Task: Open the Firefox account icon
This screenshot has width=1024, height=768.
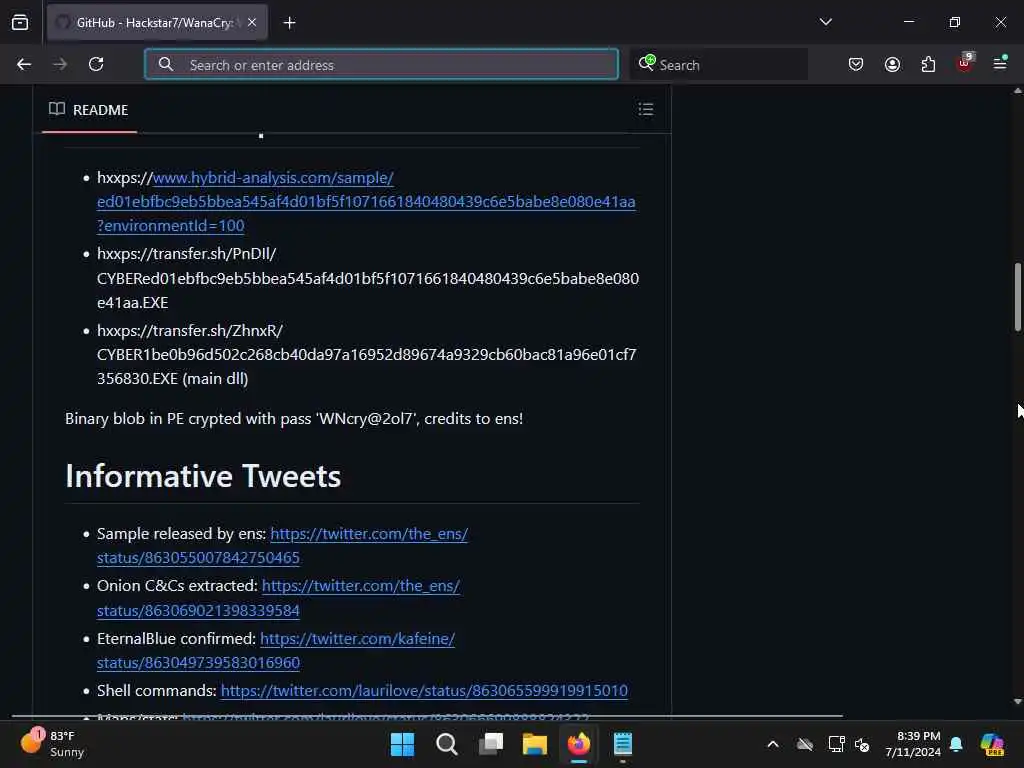Action: (x=892, y=64)
